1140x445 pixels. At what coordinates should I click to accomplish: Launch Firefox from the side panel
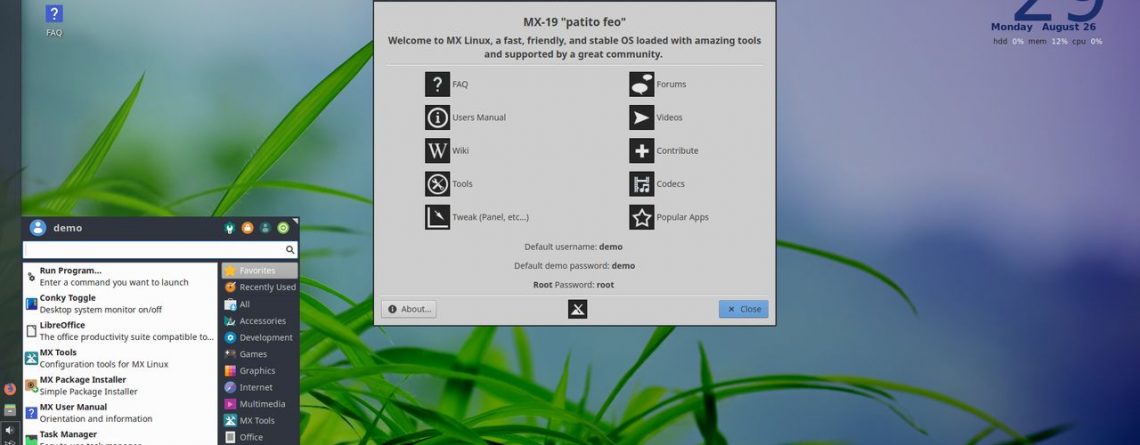(x=9, y=389)
